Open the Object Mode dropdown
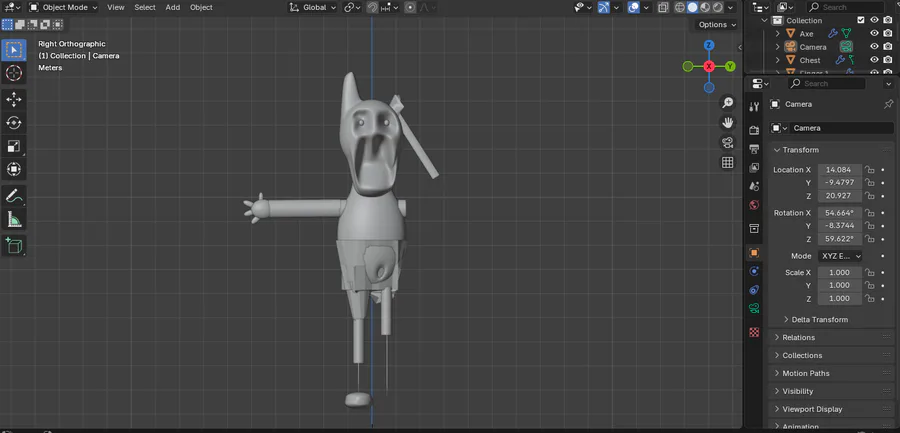Screen dimensions: 900x433 (63, 7)
